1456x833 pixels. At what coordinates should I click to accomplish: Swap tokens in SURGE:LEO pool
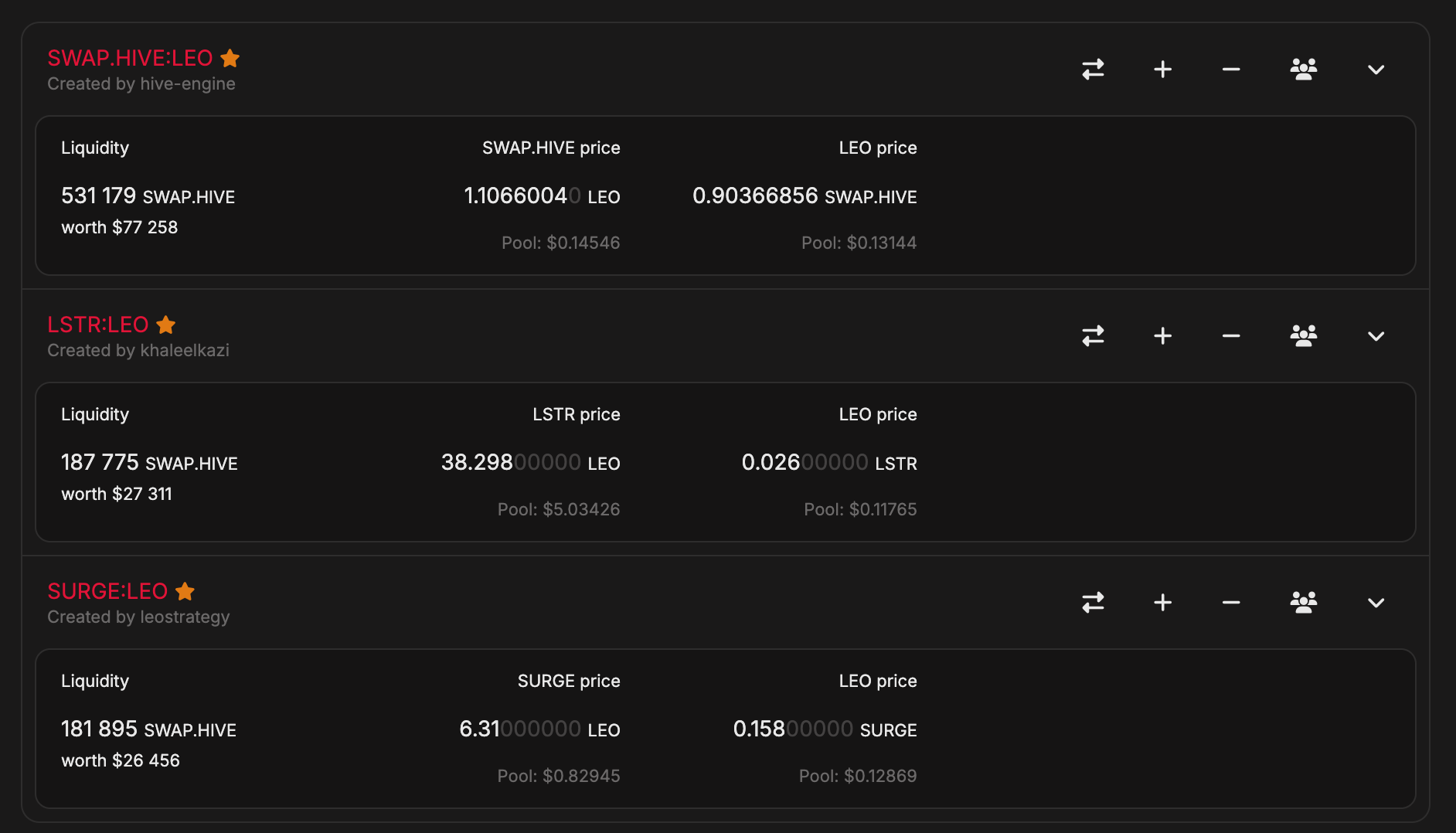[1093, 603]
